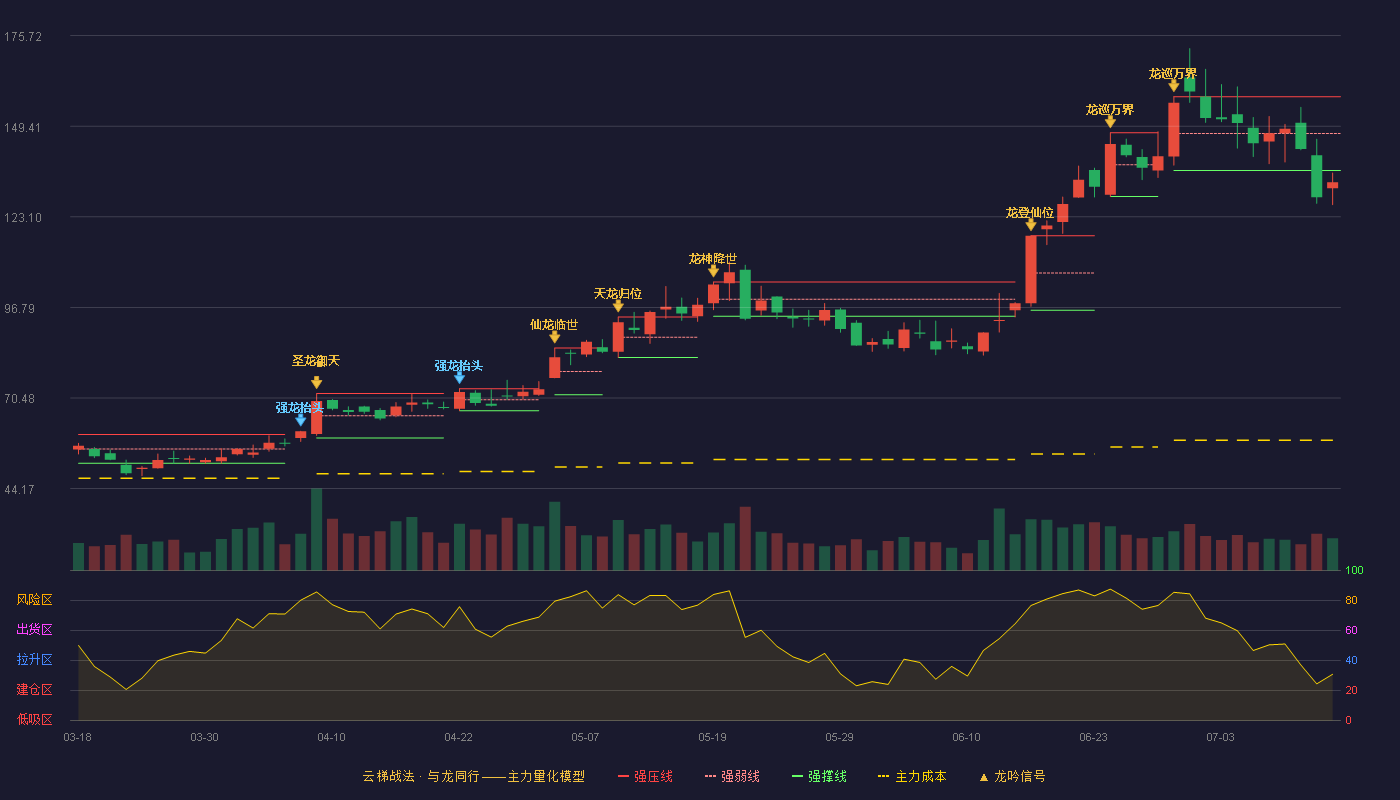Toggle the 强压线 legend entry
The width and height of the screenshot is (1400, 800).
(x=645, y=776)
